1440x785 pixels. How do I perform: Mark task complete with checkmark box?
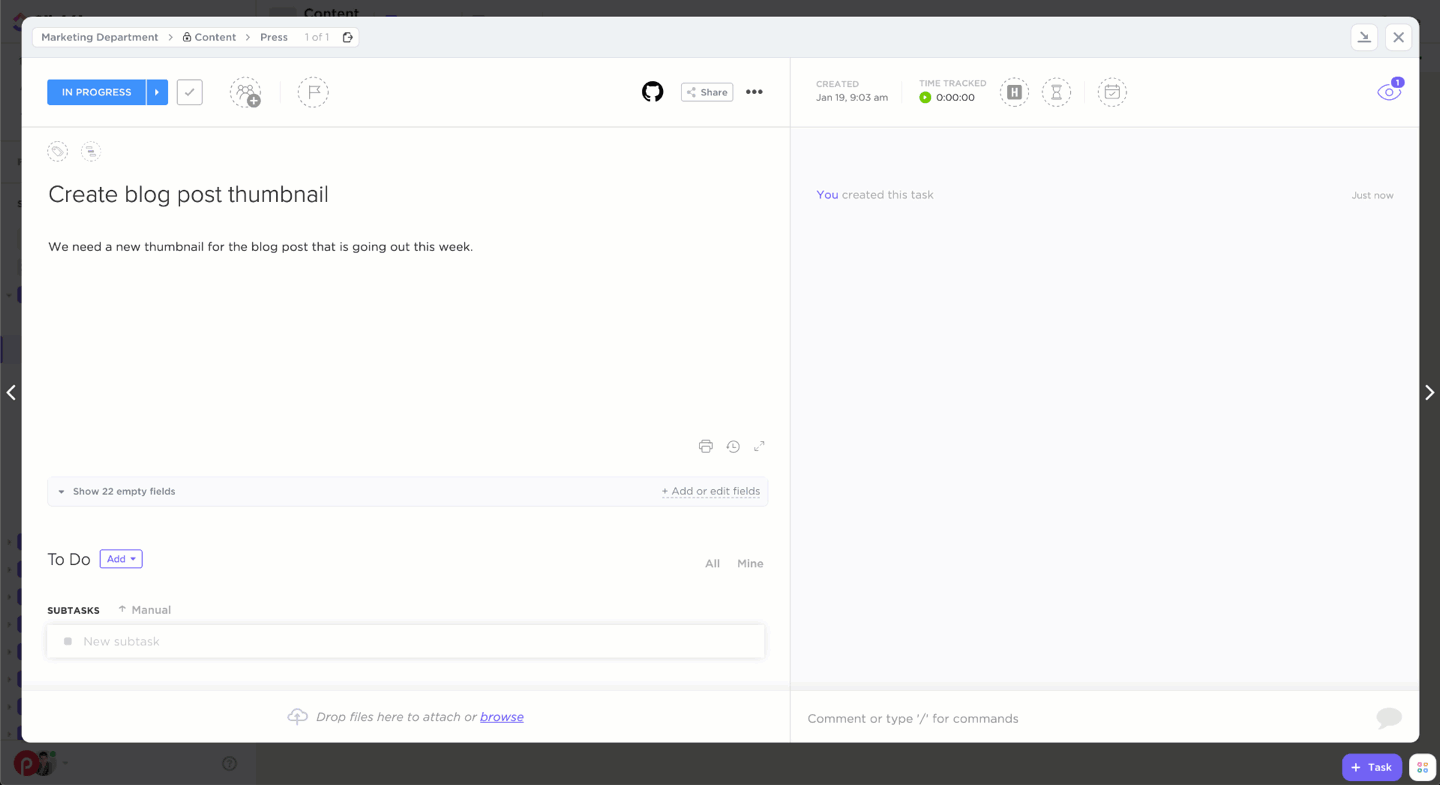(x=190, y=92)
